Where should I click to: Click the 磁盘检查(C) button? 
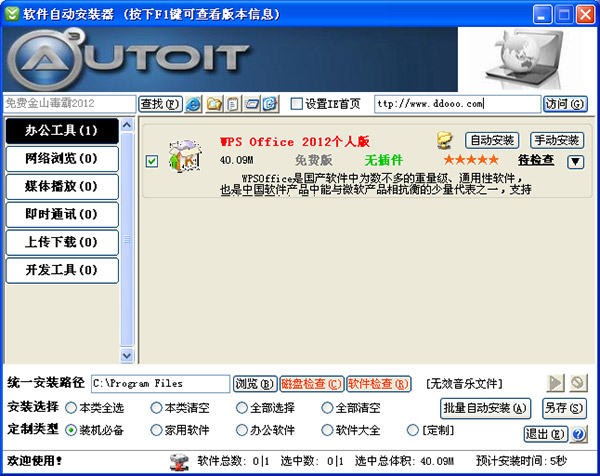(x=311, y=383)
